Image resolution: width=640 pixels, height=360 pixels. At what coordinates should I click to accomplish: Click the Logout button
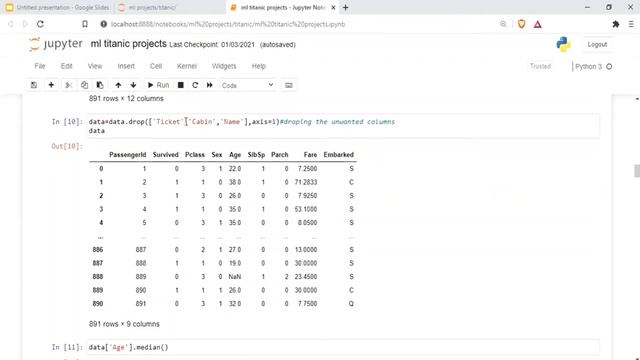tap(597, 44)
